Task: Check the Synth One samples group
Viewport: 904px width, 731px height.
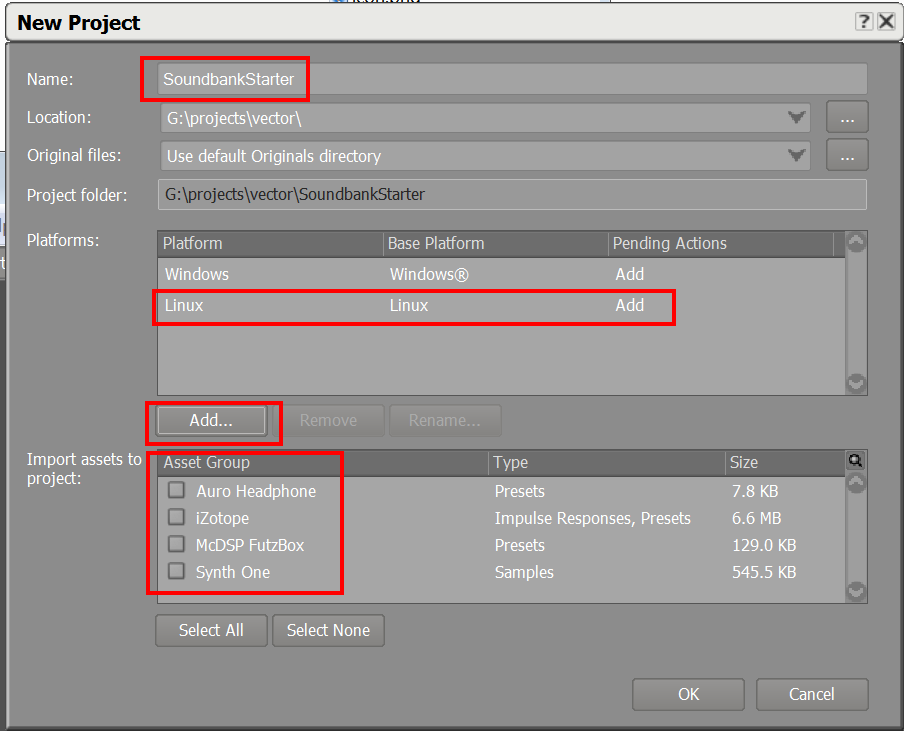Action: pyautogui.click(x=176, y=572)
